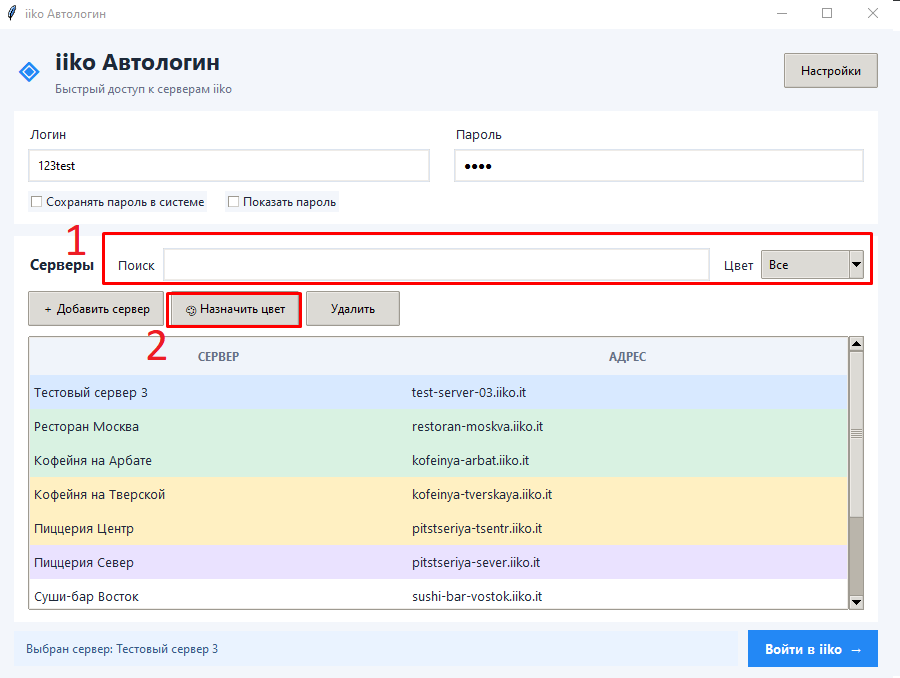Click address restoran-moskva.iiko.it
This screenshot has height=678, width=900.
point(478,427)
